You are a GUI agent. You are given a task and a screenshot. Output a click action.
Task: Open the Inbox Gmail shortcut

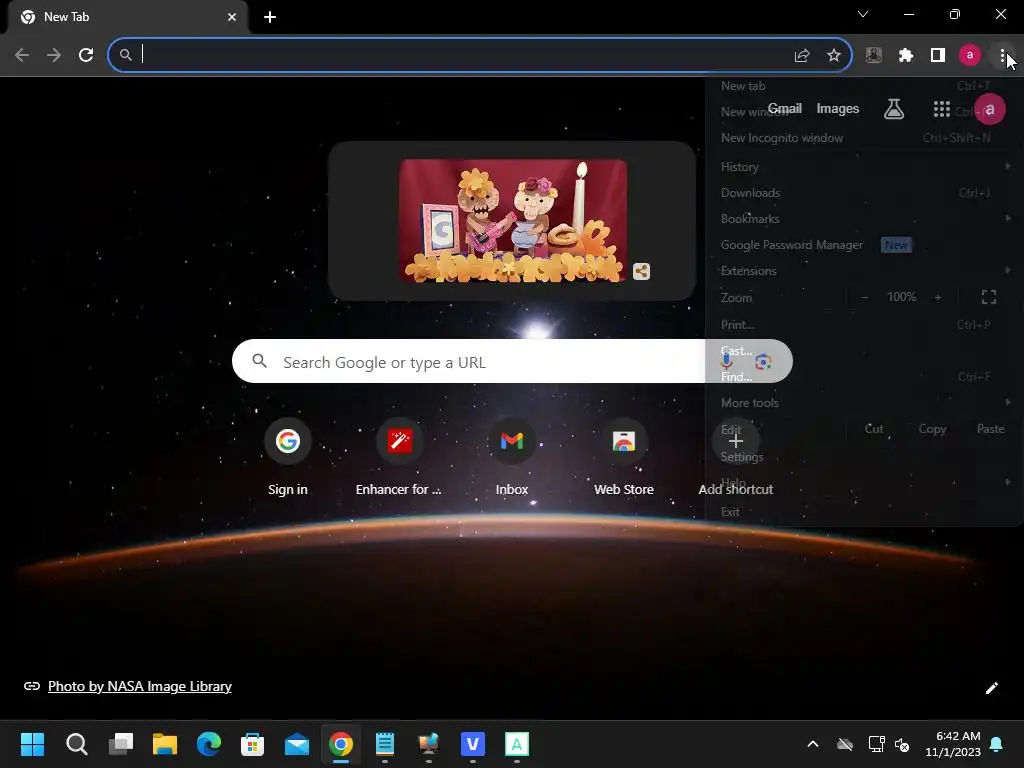(512, 457)
